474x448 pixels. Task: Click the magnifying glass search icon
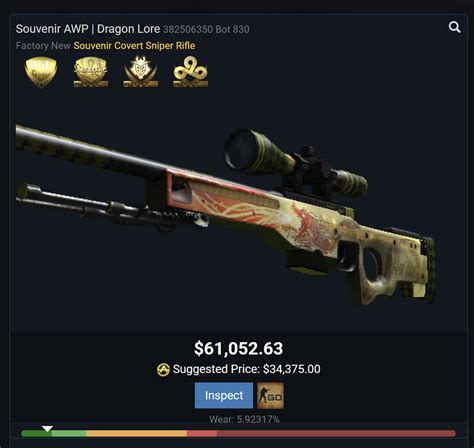coord(455,27)
